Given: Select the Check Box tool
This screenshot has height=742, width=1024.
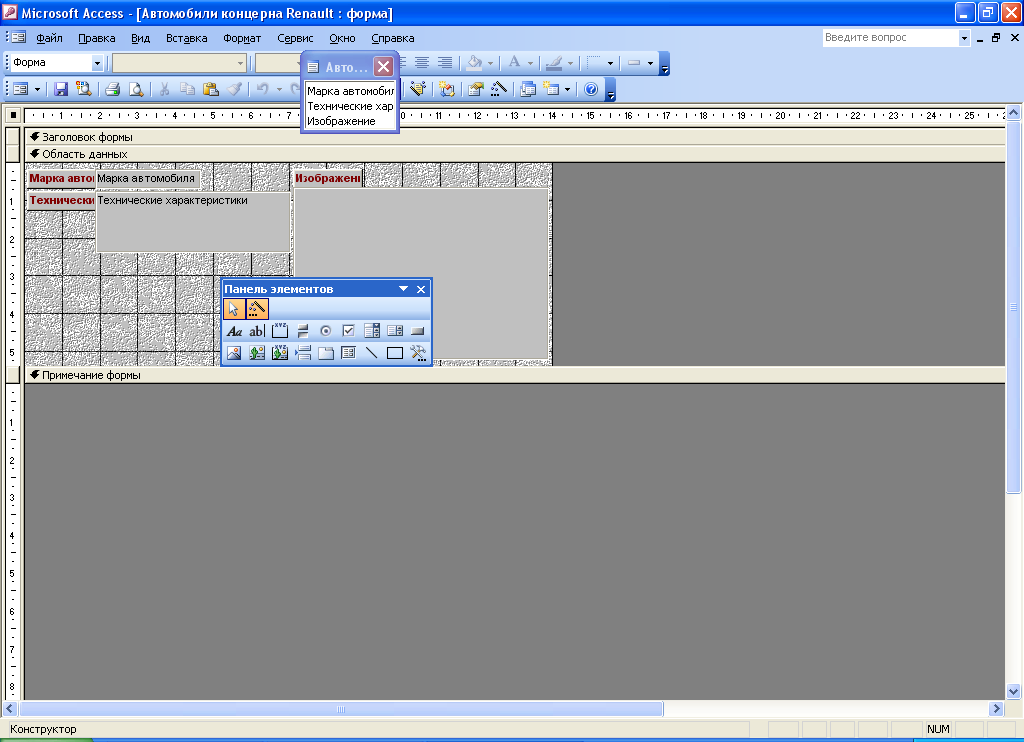Looking at the screenshot, I should coord(348,331).
